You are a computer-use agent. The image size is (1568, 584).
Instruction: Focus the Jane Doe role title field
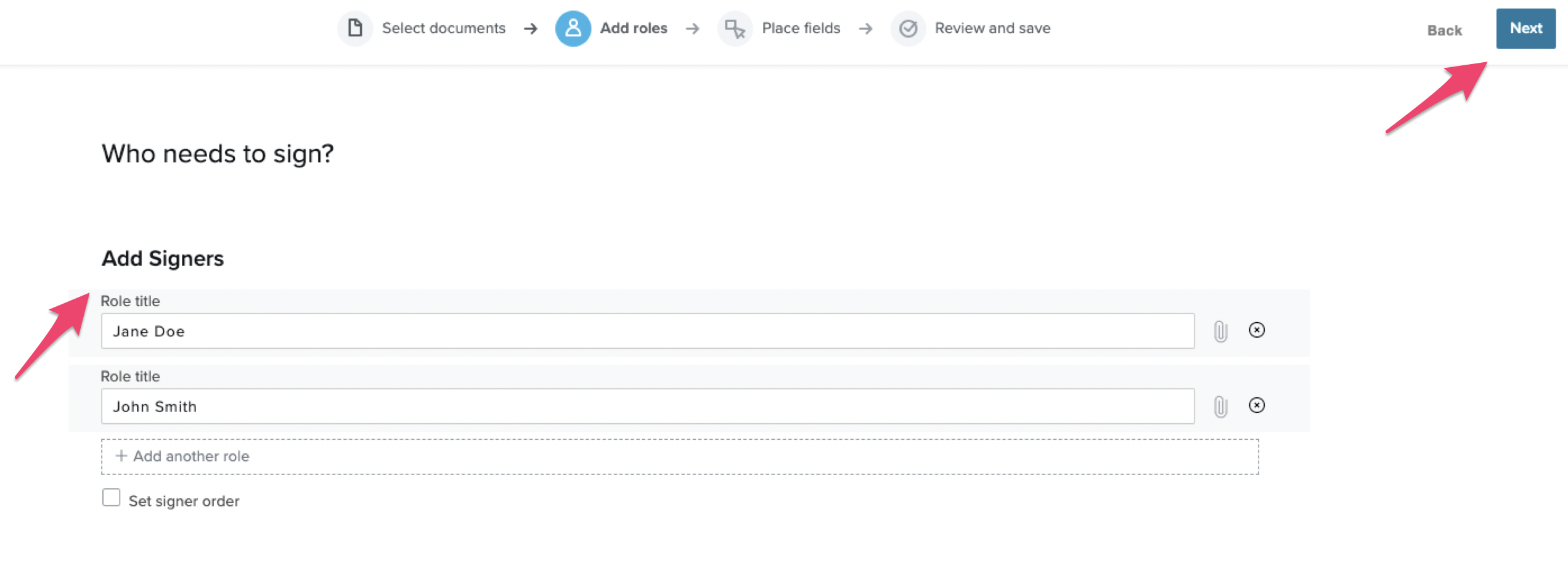(648, 331)
